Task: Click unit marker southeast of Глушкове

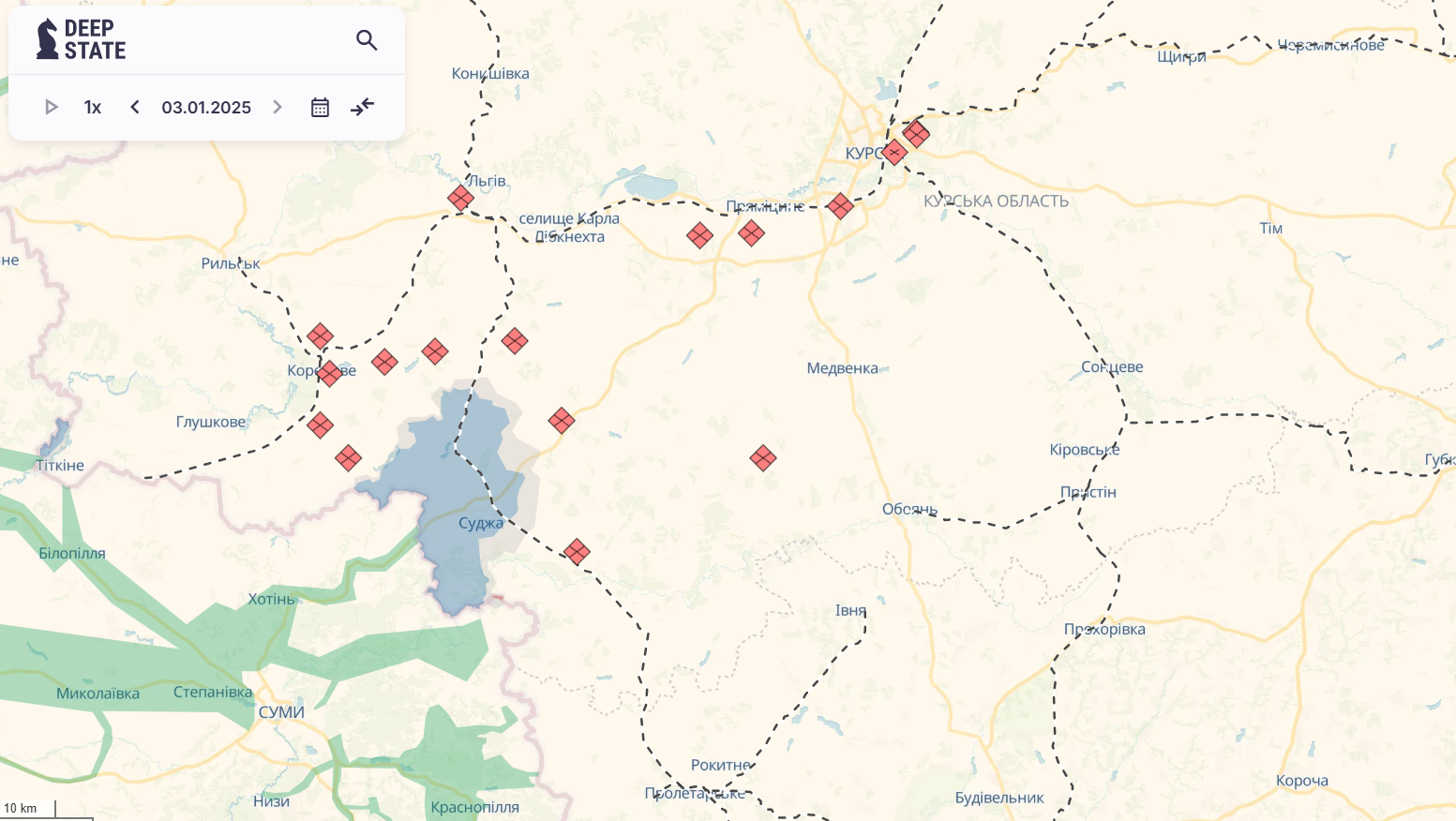Action: [x=348, y=458]
